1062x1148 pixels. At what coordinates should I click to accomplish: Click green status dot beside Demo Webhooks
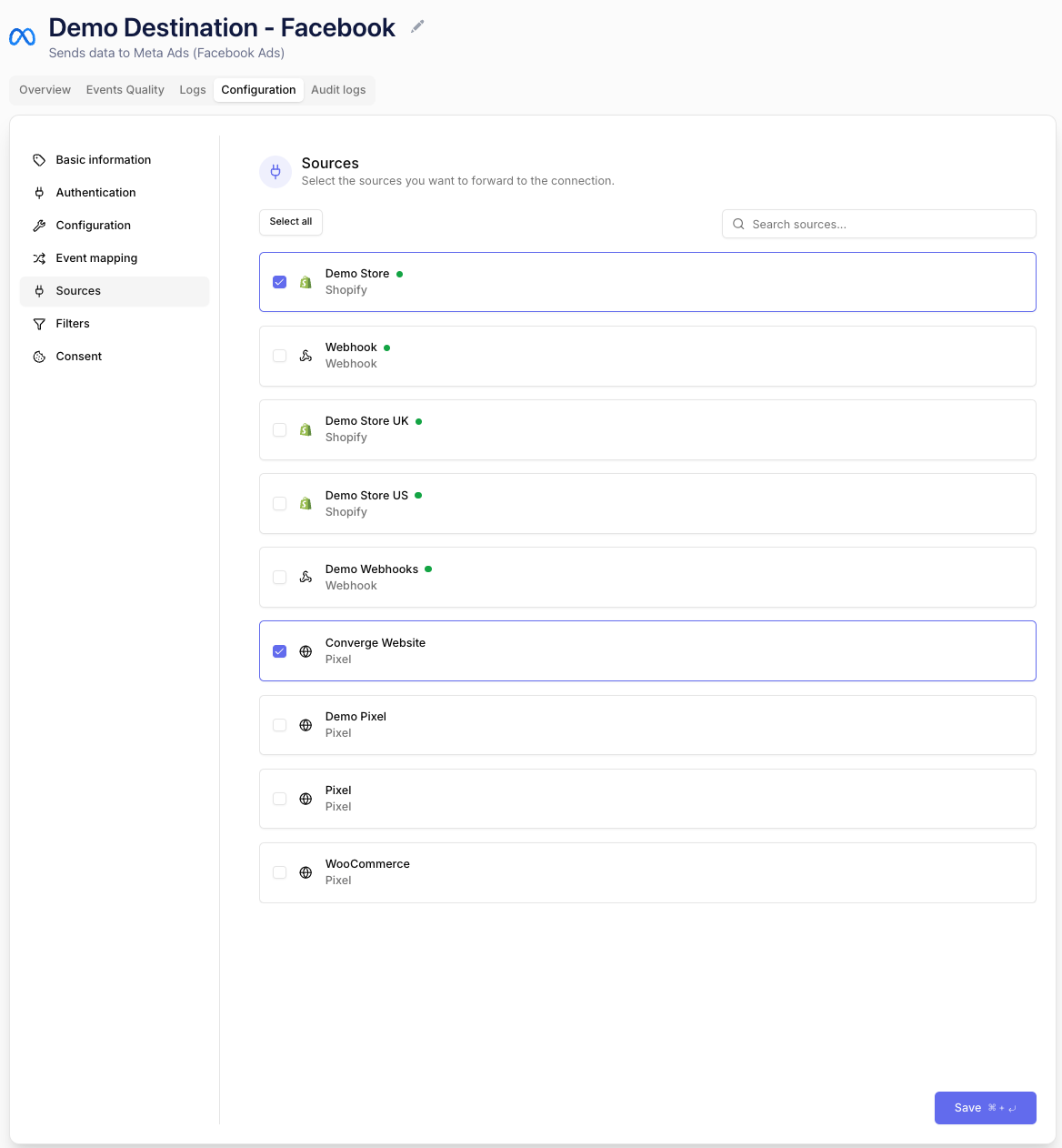(428, 569)
